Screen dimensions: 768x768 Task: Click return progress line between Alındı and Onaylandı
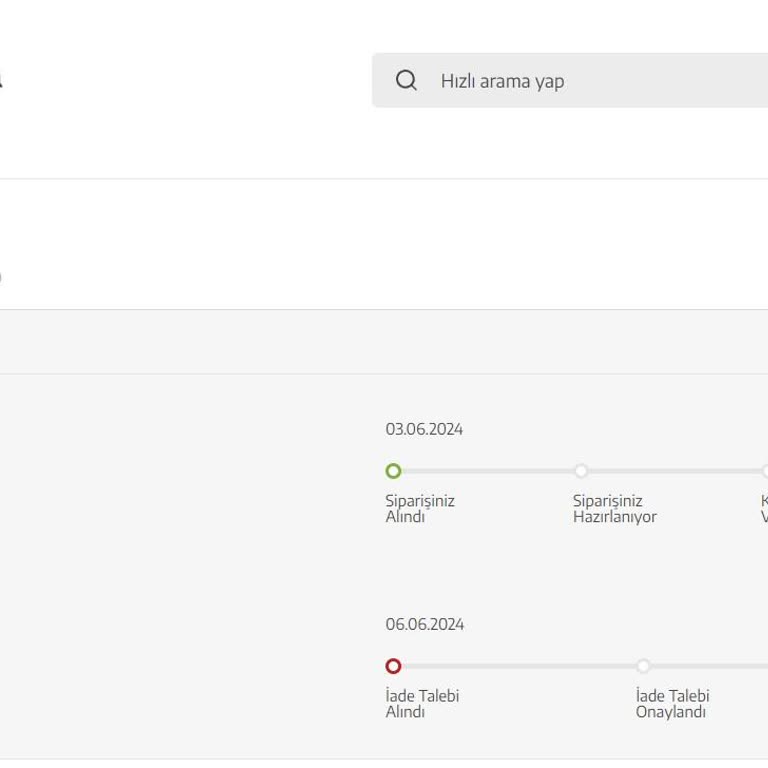(518, 666)
